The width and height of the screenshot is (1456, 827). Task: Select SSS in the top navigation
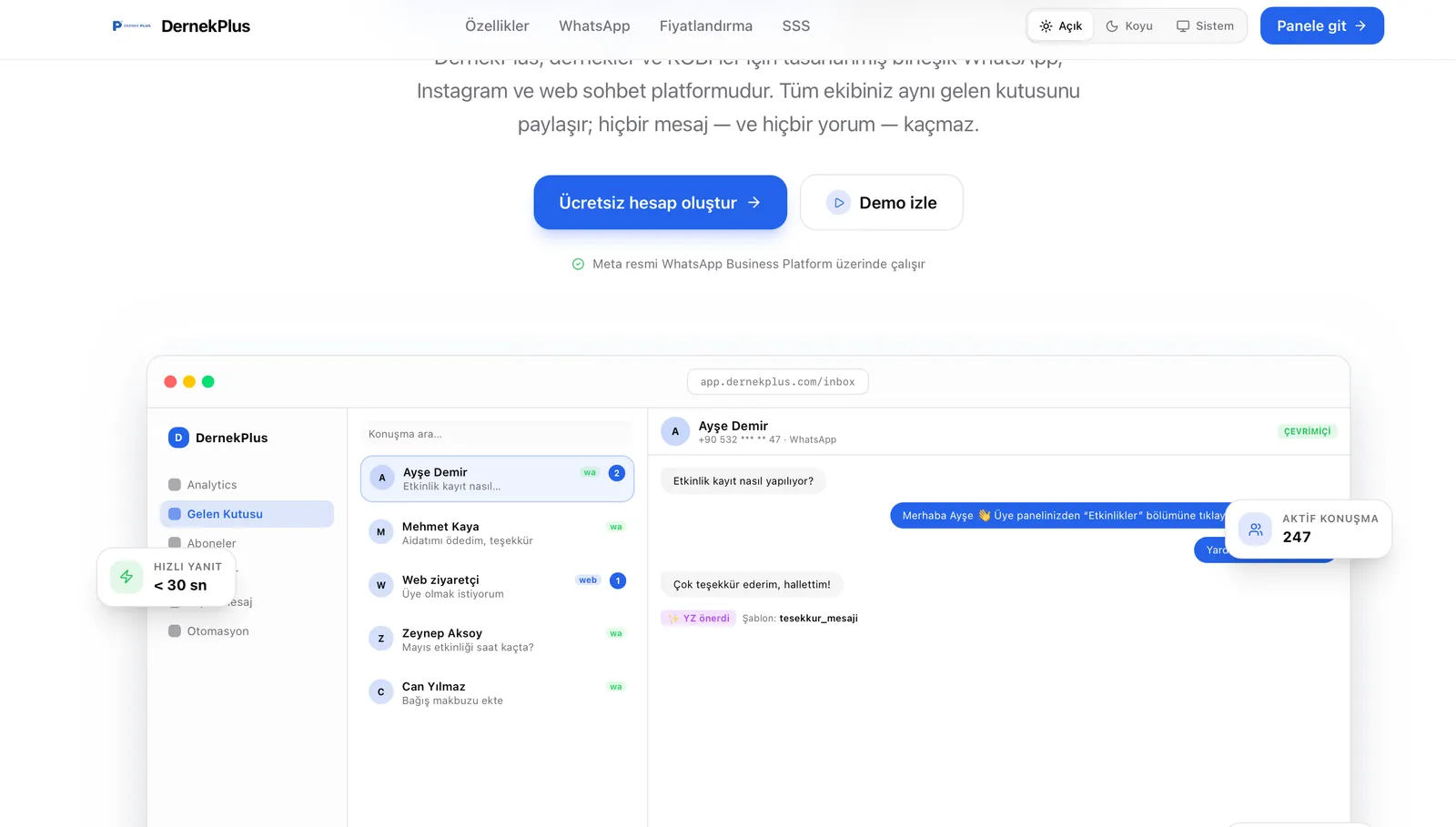[796, 26]
